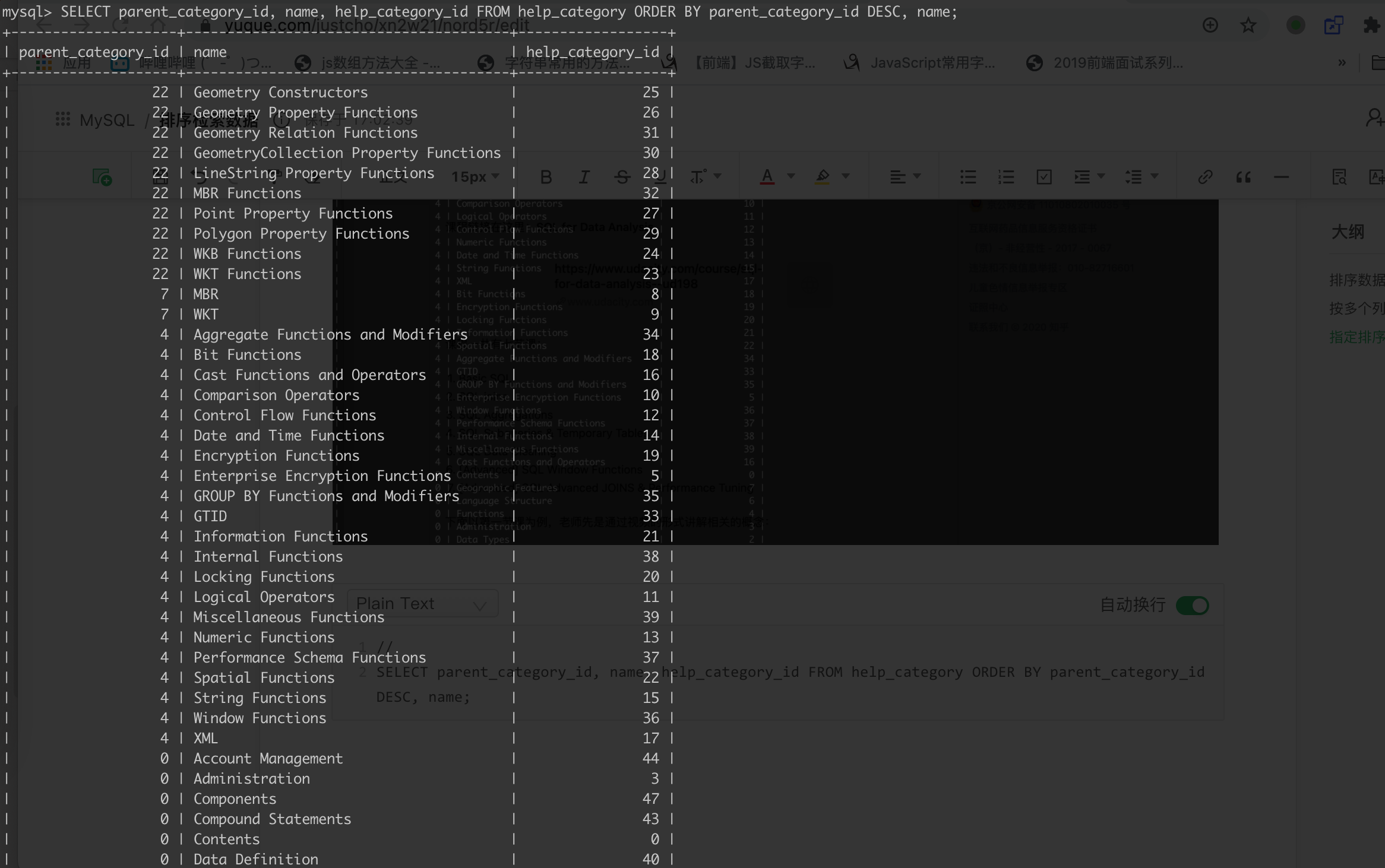Screen dimensions: 1385x868
Task: Insert a block quote
Action: coord(1243,177)
